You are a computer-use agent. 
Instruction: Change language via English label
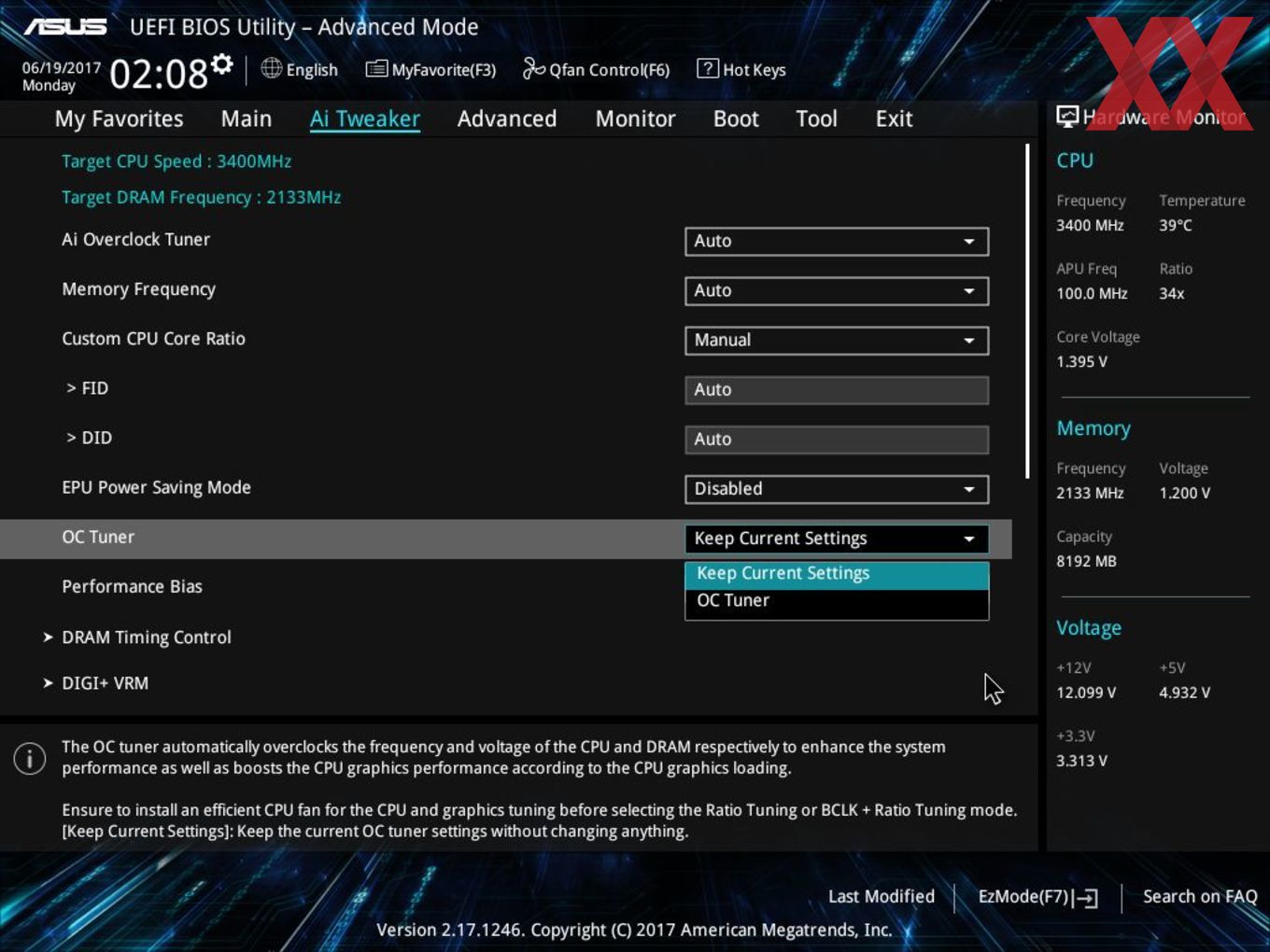pyautogui.click(x=312, y=70)
